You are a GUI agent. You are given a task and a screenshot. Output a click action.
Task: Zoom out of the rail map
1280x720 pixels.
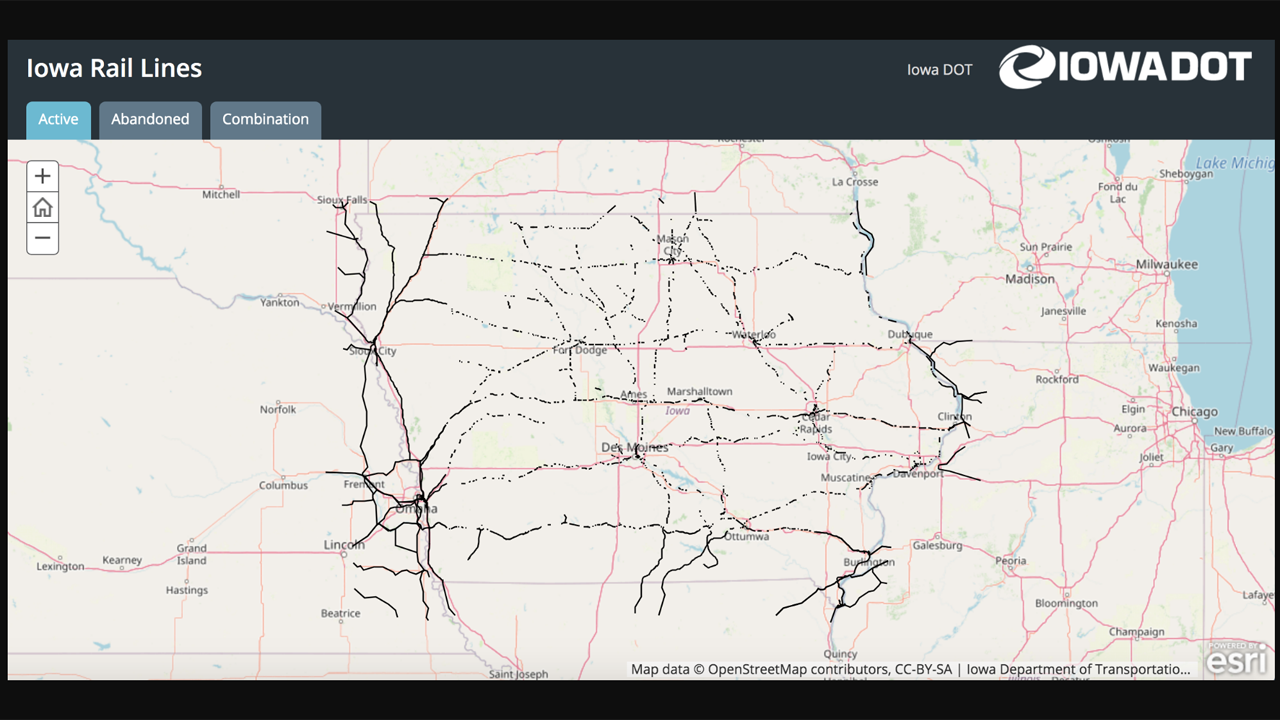tap(42, 238)
